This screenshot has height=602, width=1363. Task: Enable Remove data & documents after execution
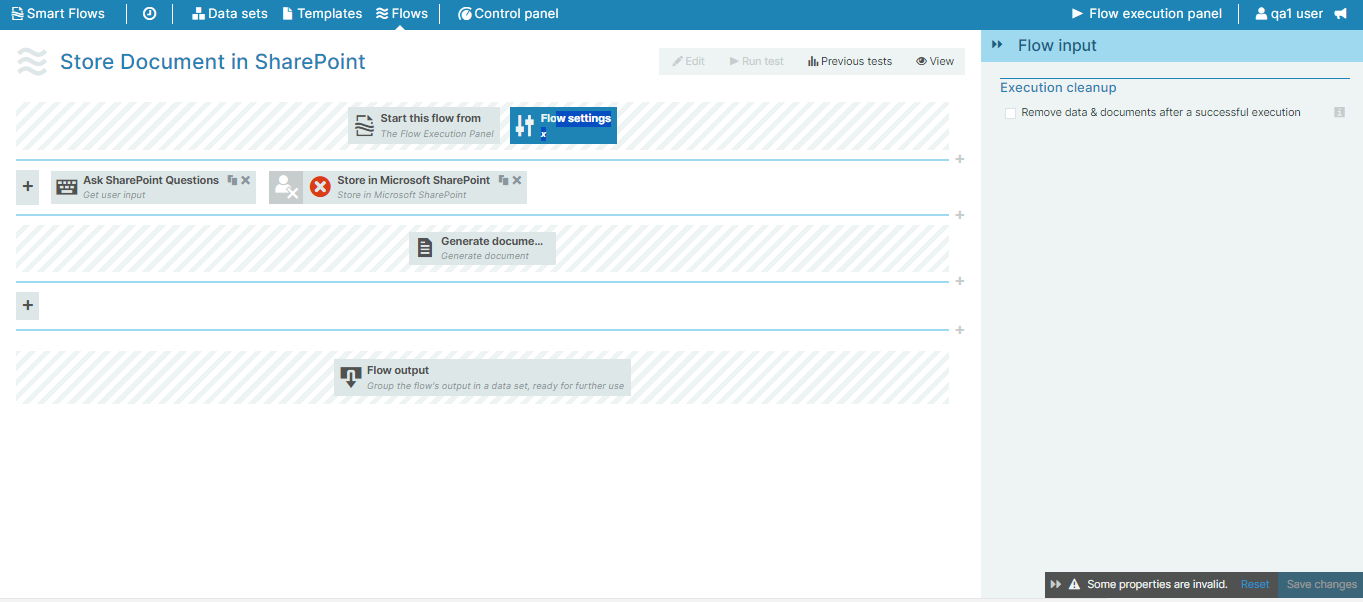coord(1010,113)
